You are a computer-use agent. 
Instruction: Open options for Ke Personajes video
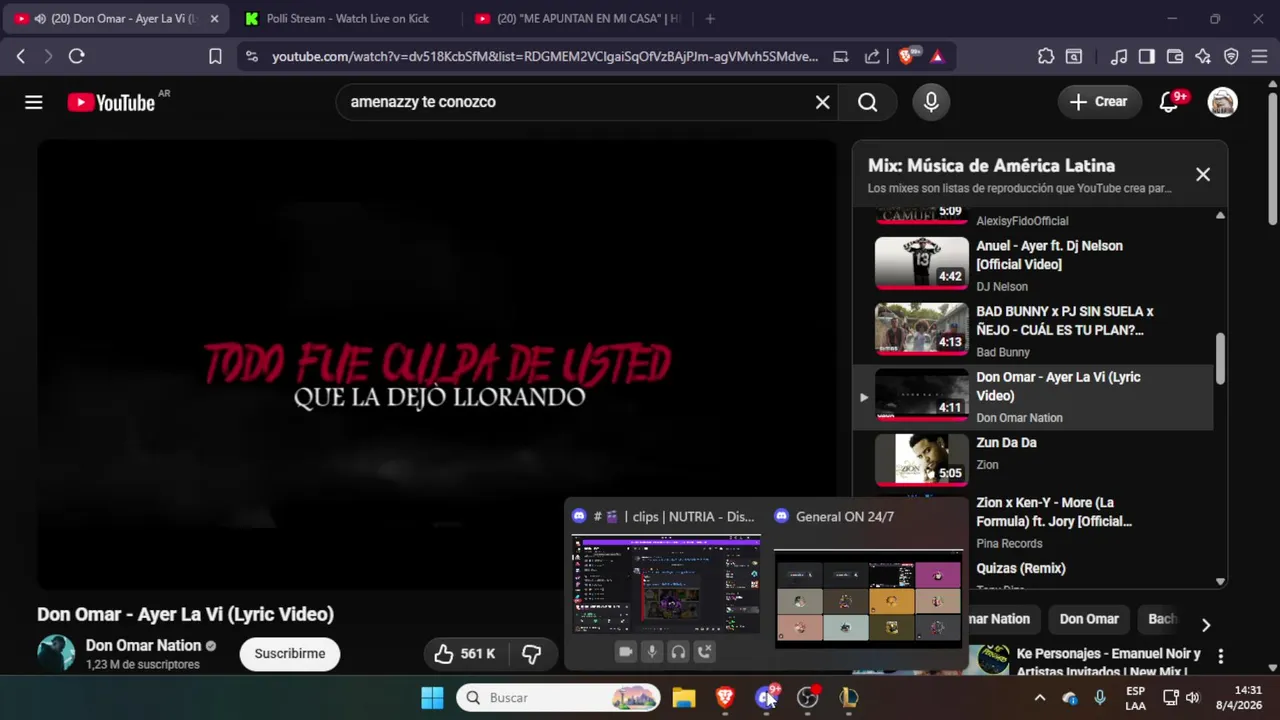click(x=1220, y=657)
